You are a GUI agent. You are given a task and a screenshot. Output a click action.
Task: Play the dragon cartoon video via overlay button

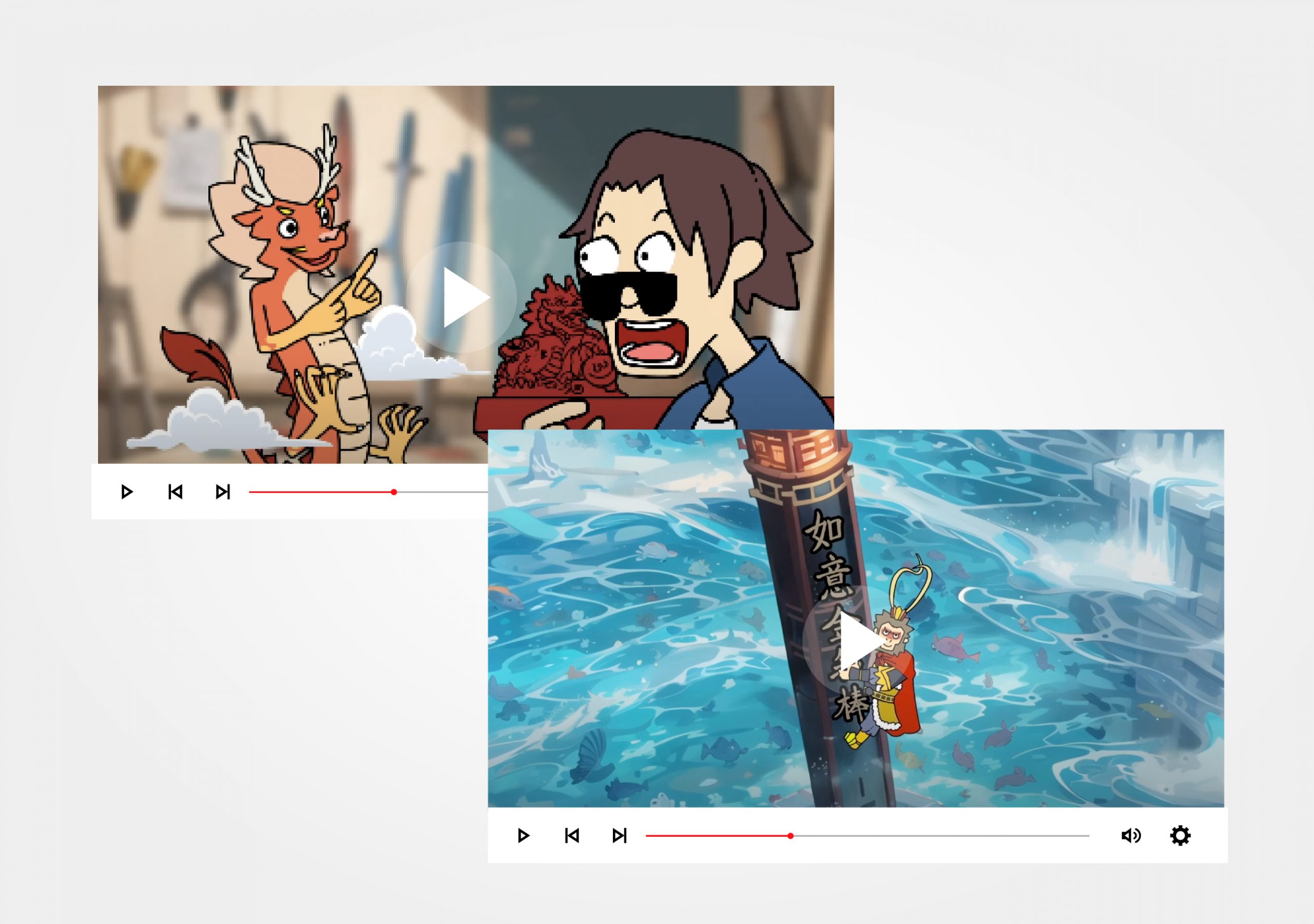(x=461, y=297)
